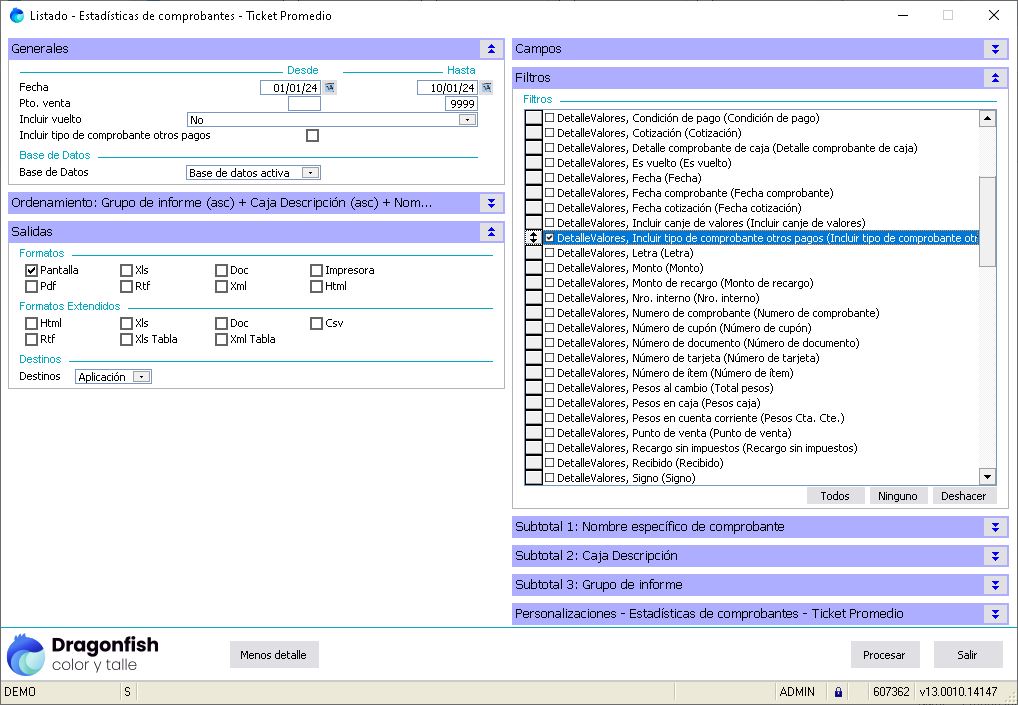Open calendar picker for Fecha Hasta

pyautogui.click(x=486, y=88)
